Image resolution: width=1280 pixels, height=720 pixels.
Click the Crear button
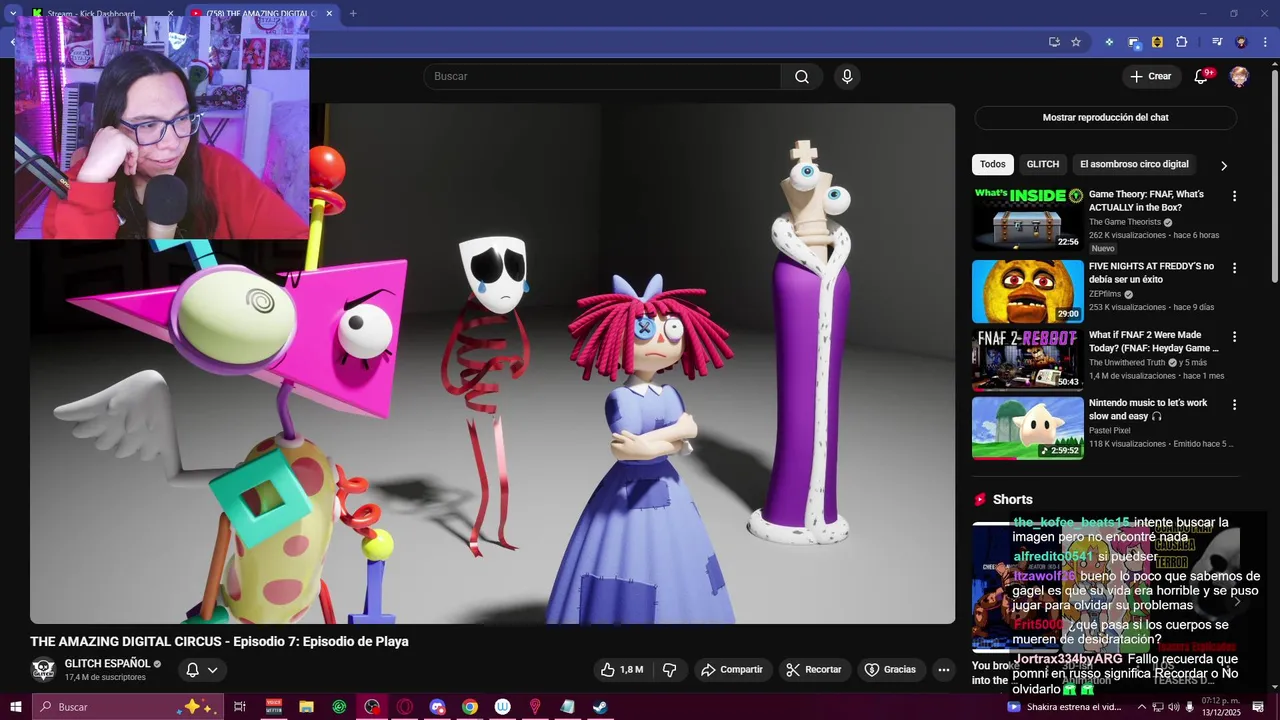[1150, 77]
